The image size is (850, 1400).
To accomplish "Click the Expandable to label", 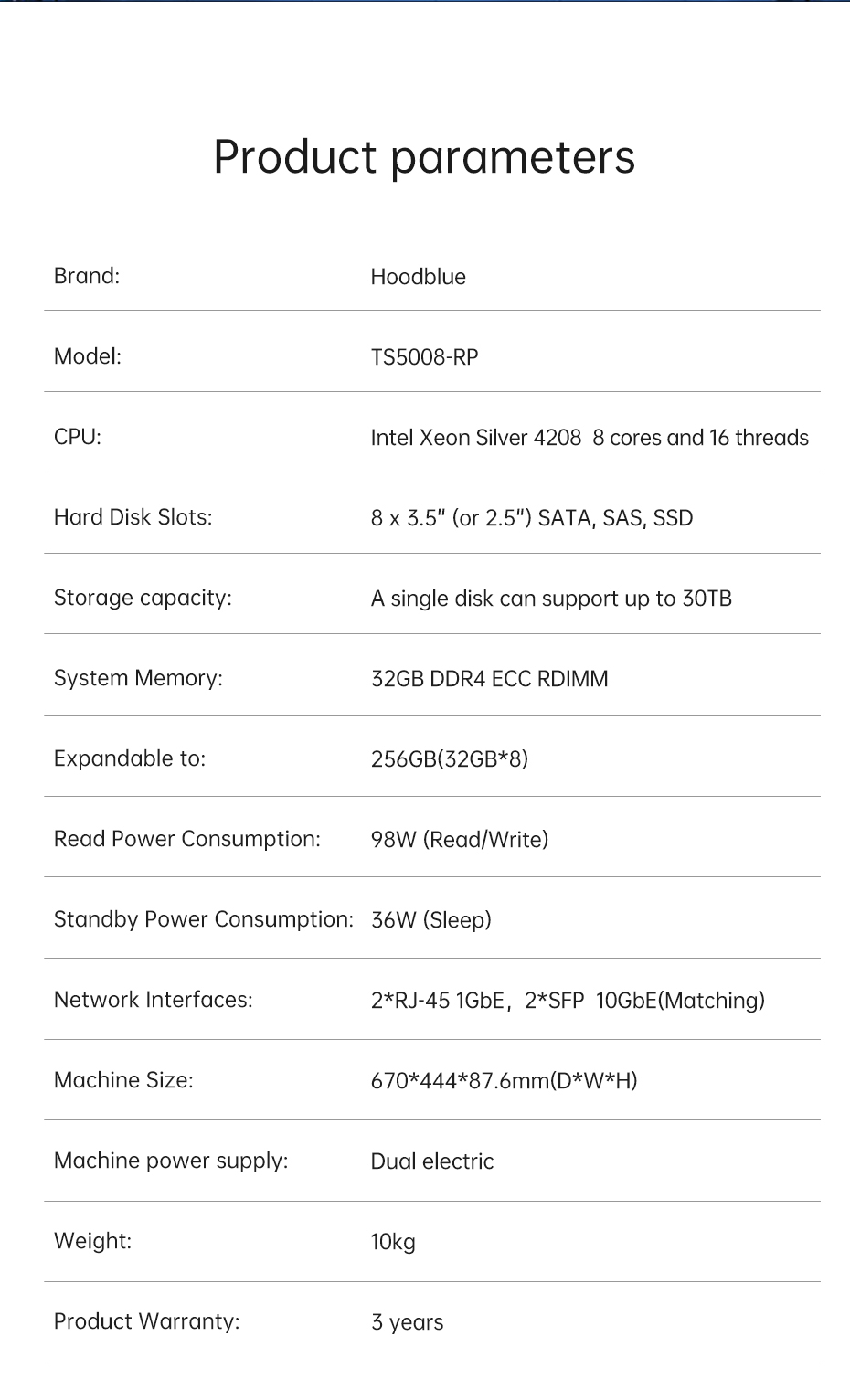I will tap(130, 758).
